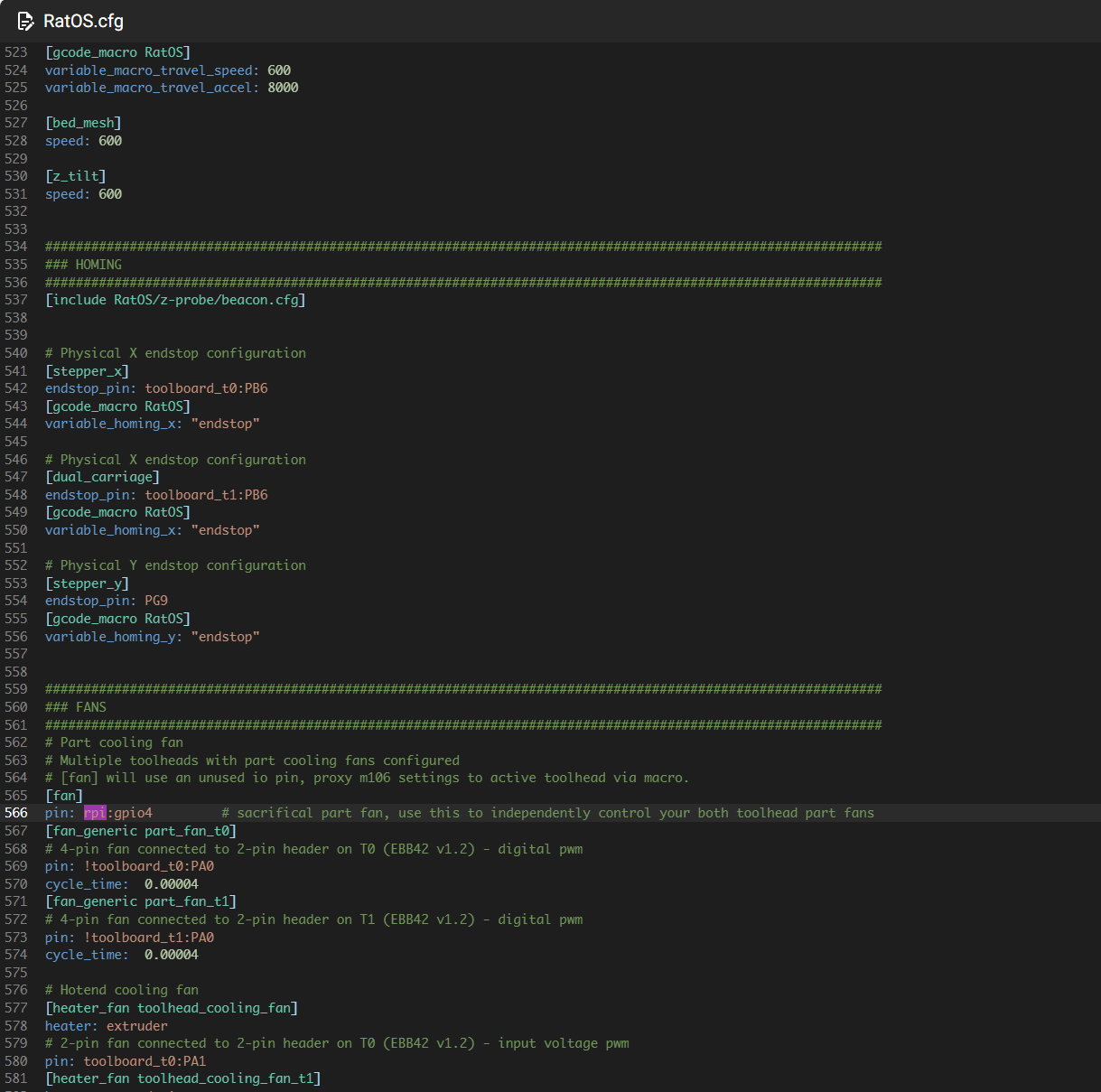Select line number 566 in the gutter
1101x1092 pixels.
pyautogui.click(x=16, y=812)
